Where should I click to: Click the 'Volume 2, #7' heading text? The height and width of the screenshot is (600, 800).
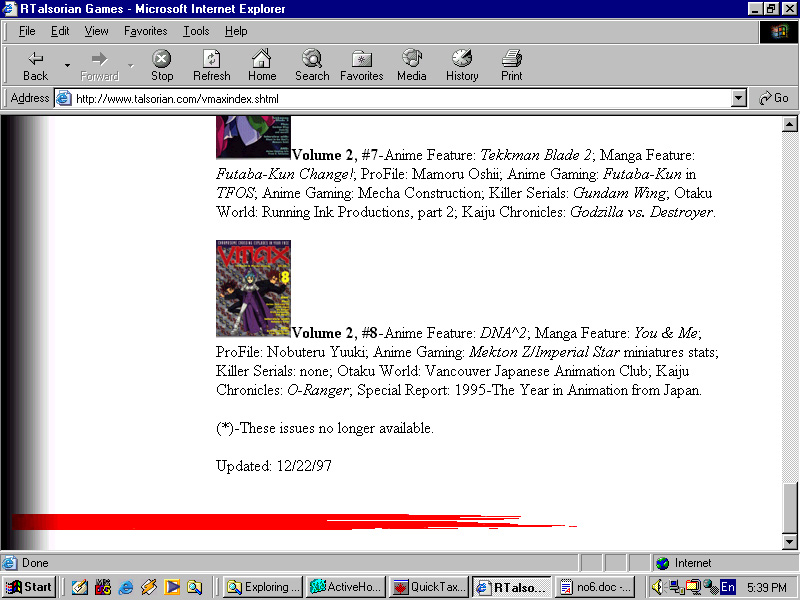335,155
